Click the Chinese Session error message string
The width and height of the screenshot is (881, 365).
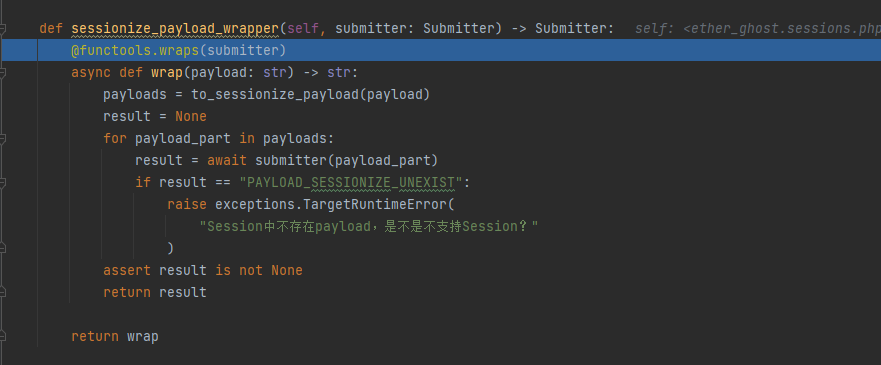[x=369, y=226]
